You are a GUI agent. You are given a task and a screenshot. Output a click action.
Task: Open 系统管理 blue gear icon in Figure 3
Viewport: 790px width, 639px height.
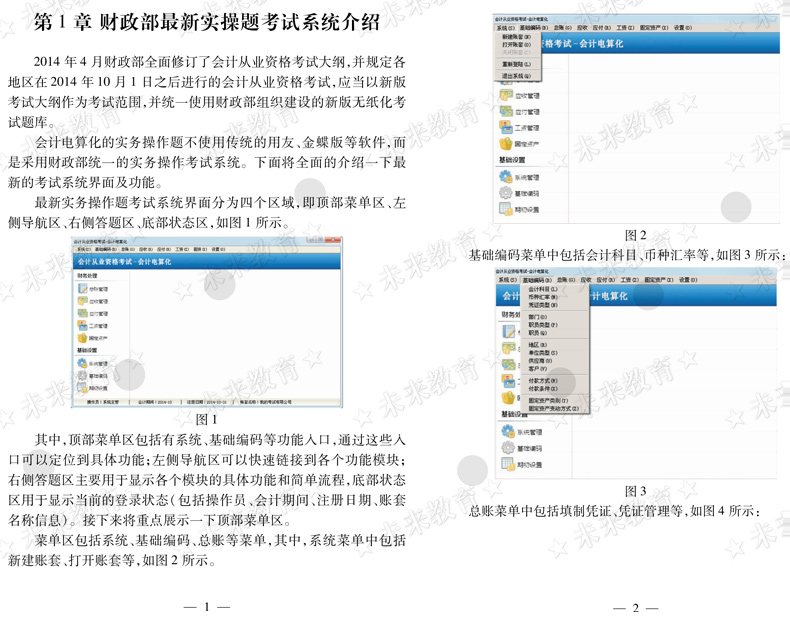click(508, 431)
